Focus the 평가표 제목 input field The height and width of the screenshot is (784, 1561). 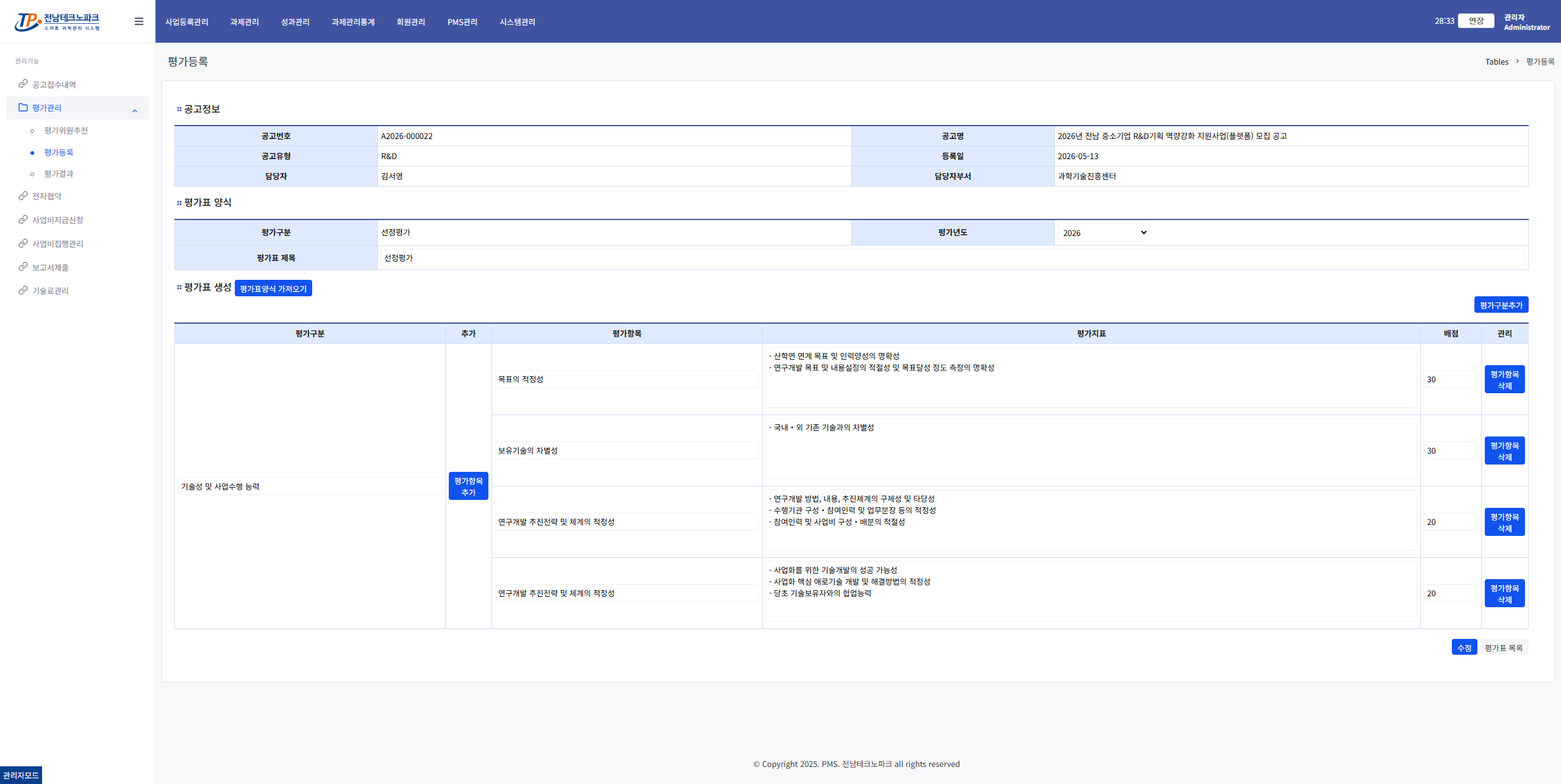coord(952,258)
